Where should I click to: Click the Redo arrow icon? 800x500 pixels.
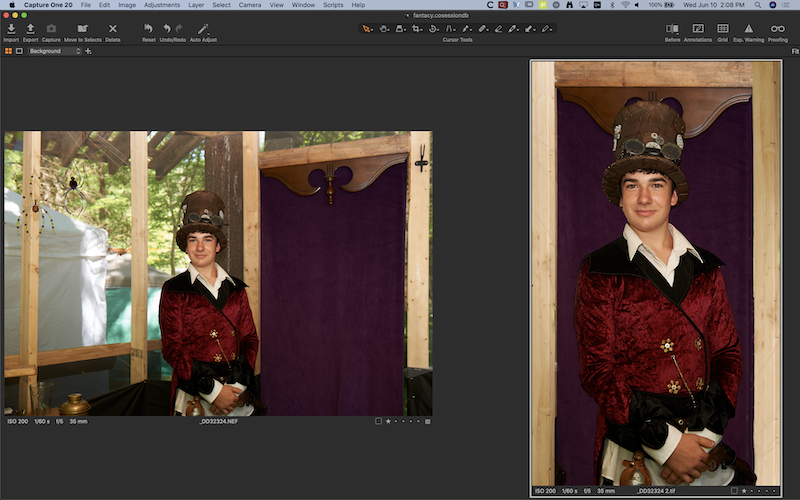179,28
